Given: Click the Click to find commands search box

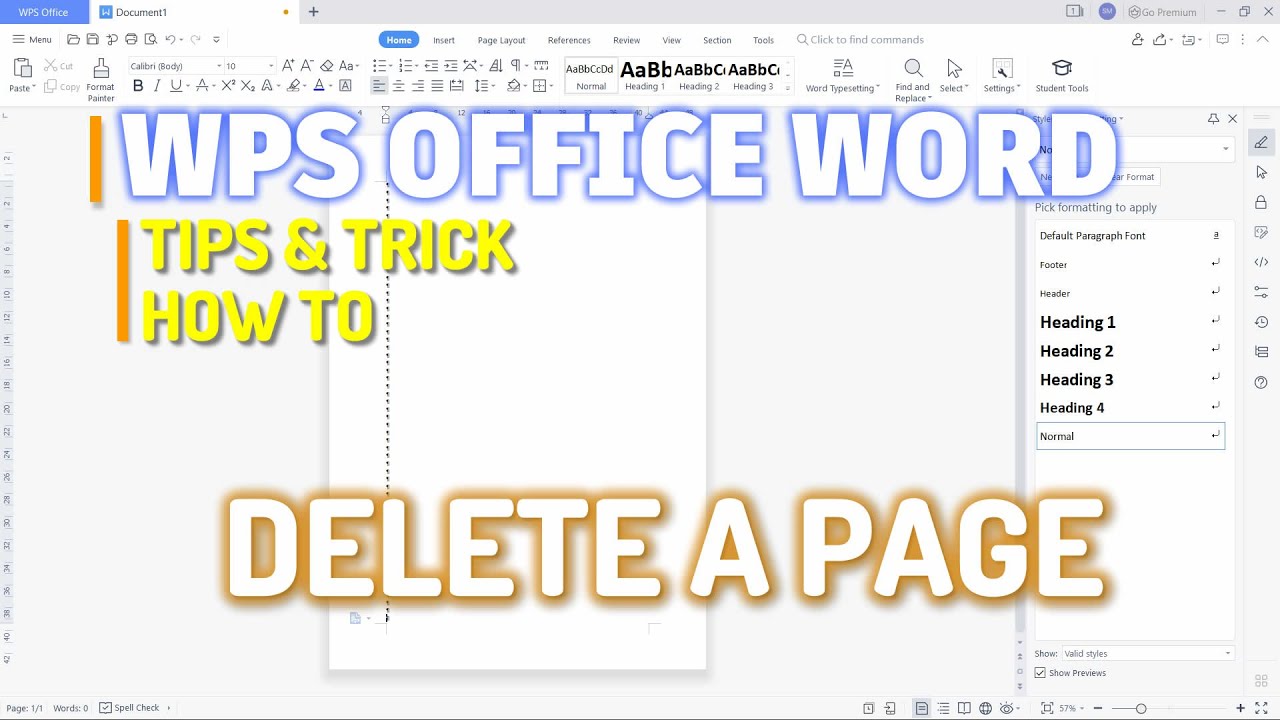Looking at the screenshot, I should (860, 40).
